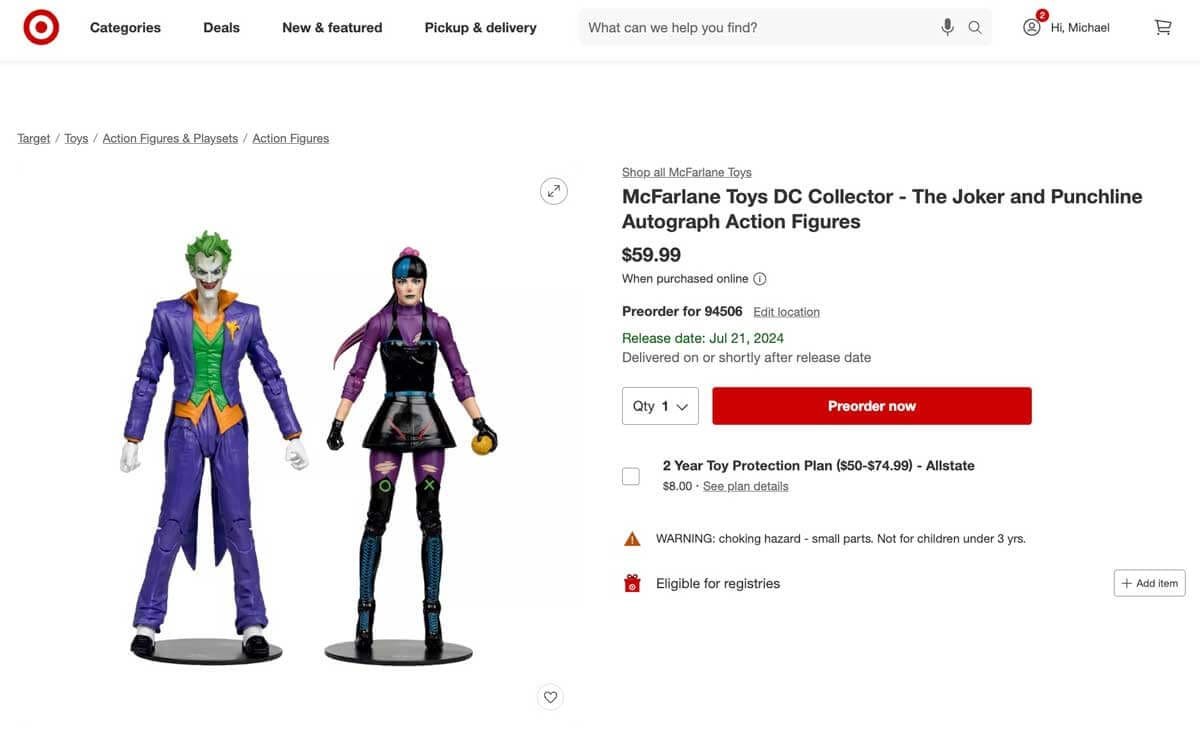This screenshot has height=730, width=1200.
Task: Open the account icon next to Hi, Michael
Action: pyautogui.click(x=1031, y=27)
